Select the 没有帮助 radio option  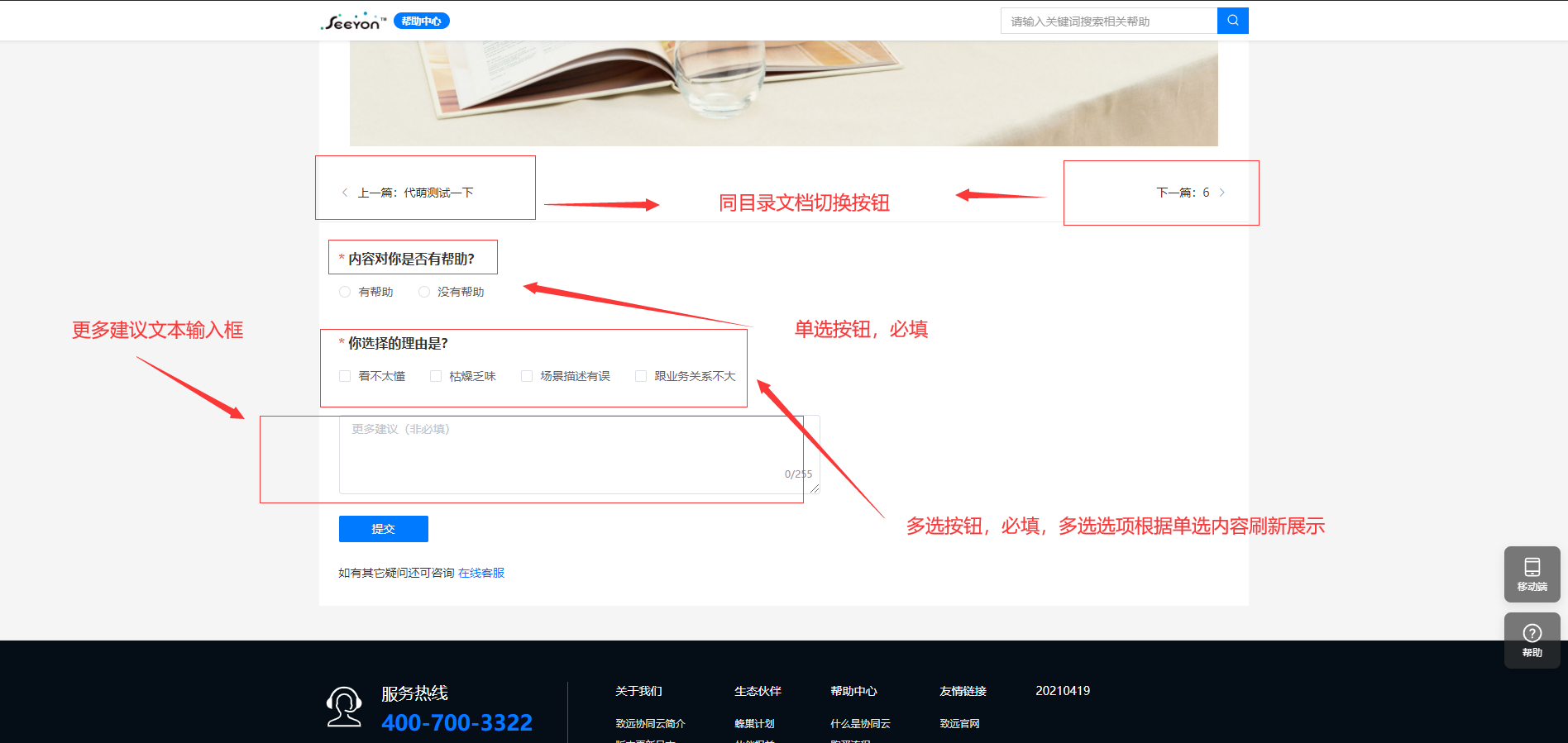pyautogui.click(x=424, y=292)
